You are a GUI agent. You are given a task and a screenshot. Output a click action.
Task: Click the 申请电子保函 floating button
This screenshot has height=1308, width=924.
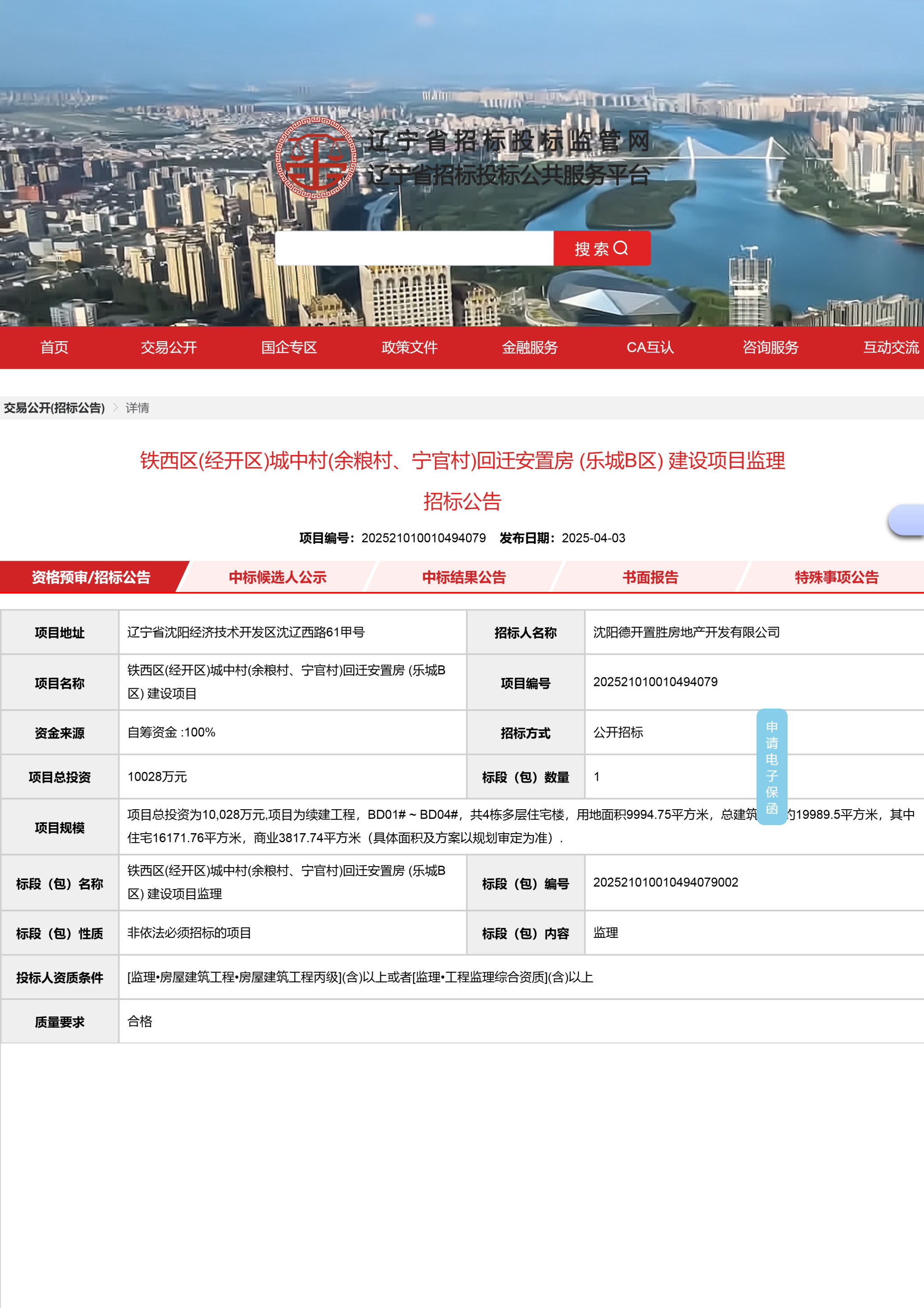click(772, 767)
